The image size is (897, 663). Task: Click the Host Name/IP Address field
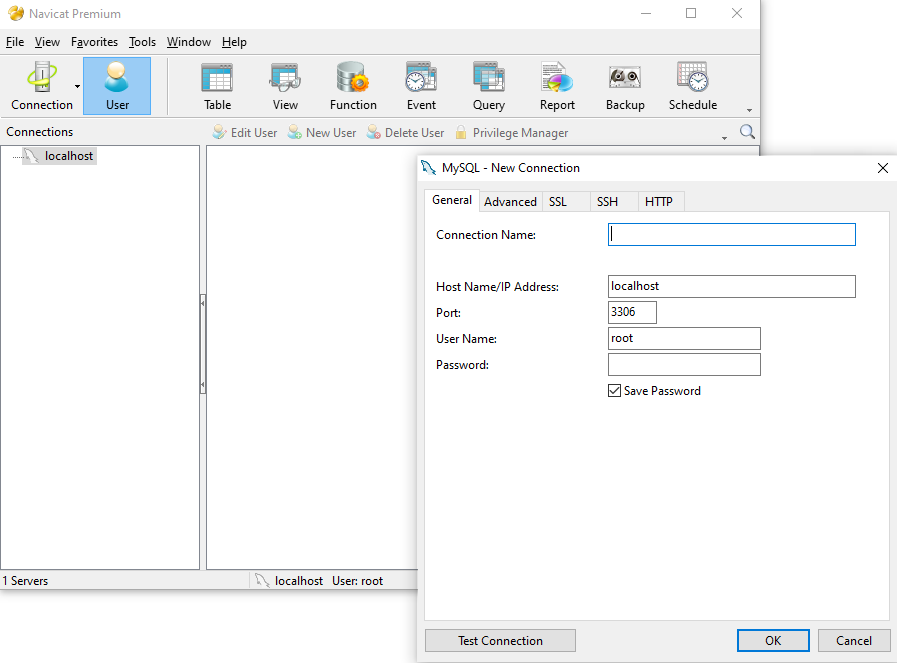pyautogui.click(x=732, y=286)
